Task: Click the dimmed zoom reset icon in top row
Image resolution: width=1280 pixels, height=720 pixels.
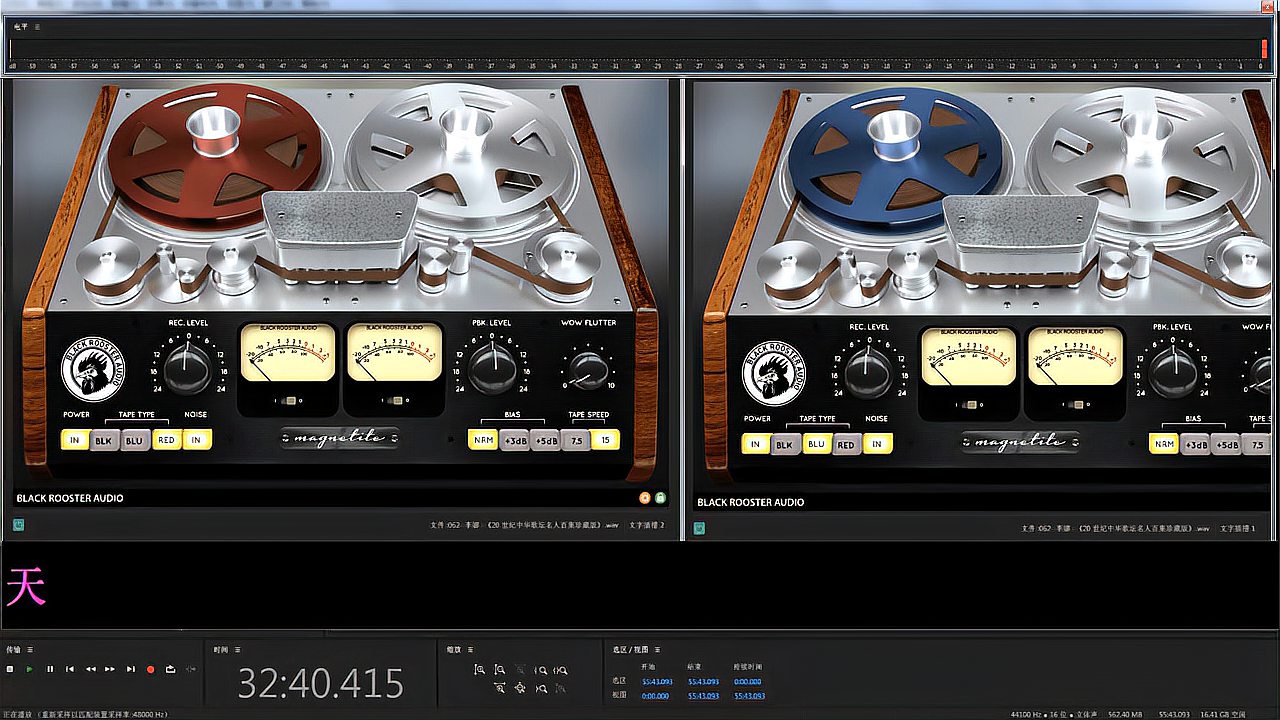Action: click(520, 670)
